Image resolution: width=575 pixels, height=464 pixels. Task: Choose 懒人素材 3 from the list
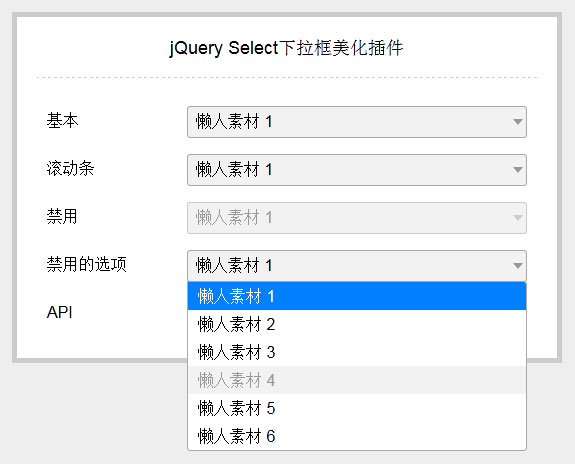pyautogui.click(x=357, y=352)
